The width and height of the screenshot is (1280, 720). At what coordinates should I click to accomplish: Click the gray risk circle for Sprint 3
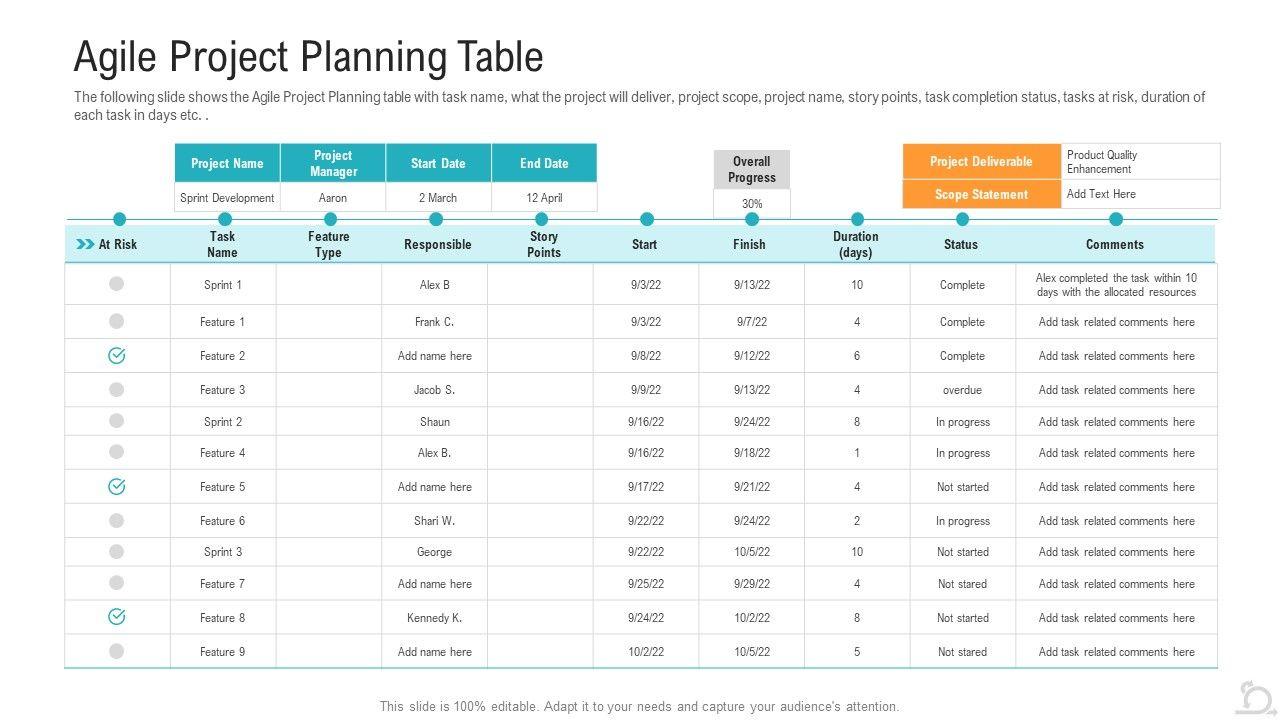117,551
